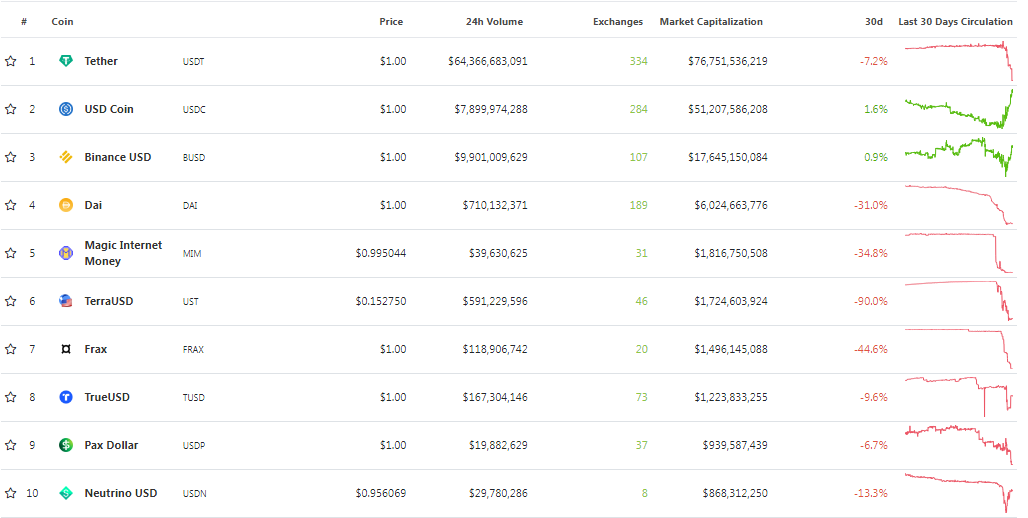1028x518 pixels.
Task: Click TerraUSD price $0.152750
Action: [381, 301]
